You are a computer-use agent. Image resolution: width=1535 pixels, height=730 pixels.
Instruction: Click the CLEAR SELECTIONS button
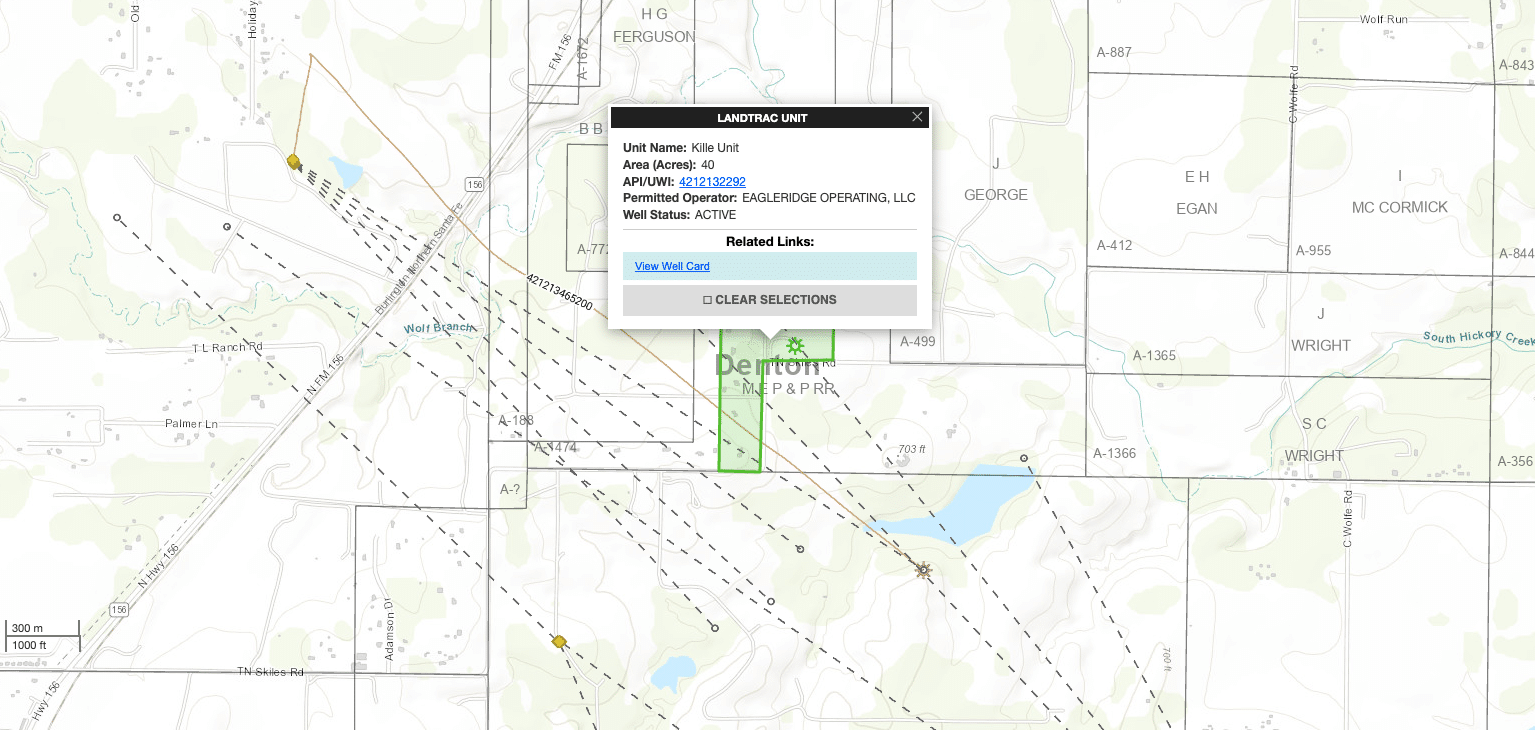point(770,300)
